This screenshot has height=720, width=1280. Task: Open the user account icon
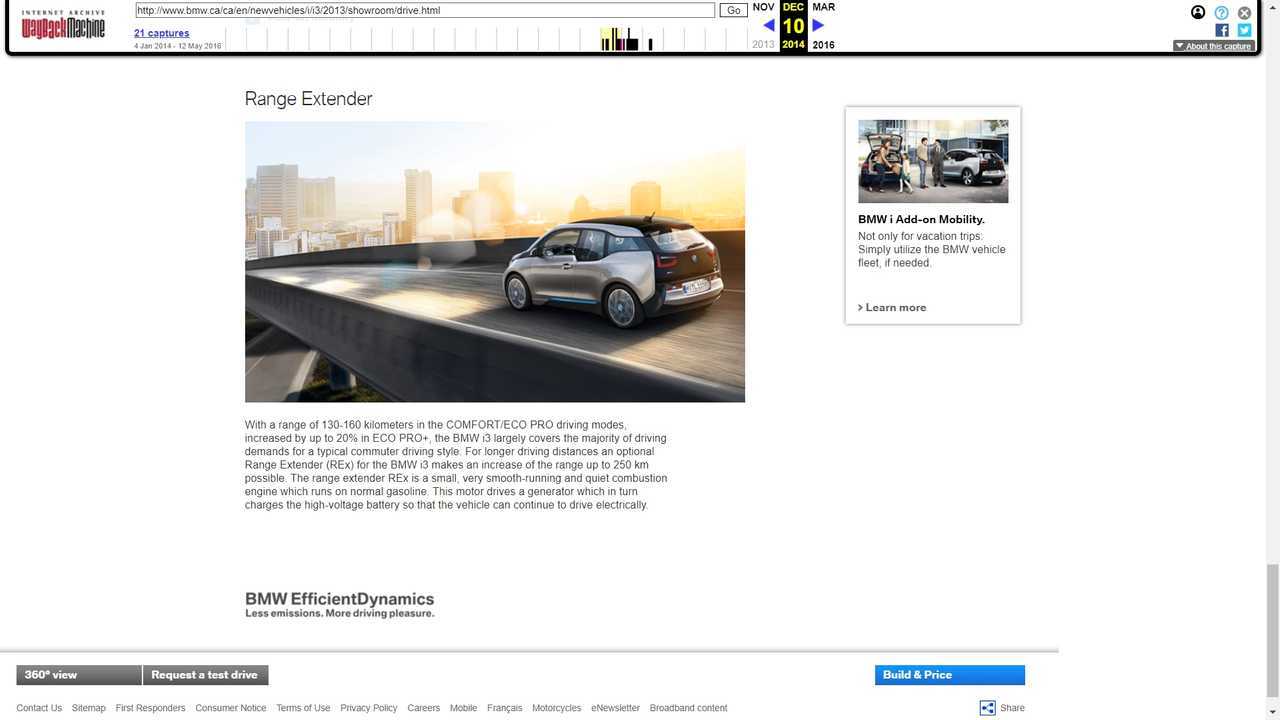pos(1198,13)
